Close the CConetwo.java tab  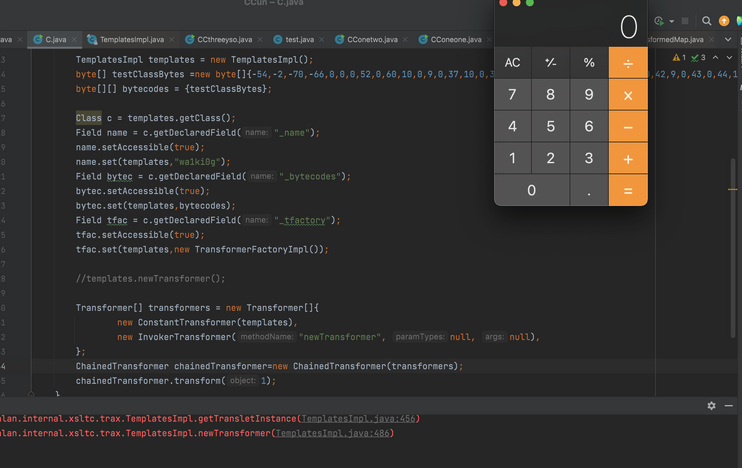pyautogui.click(x=405, y=40)
